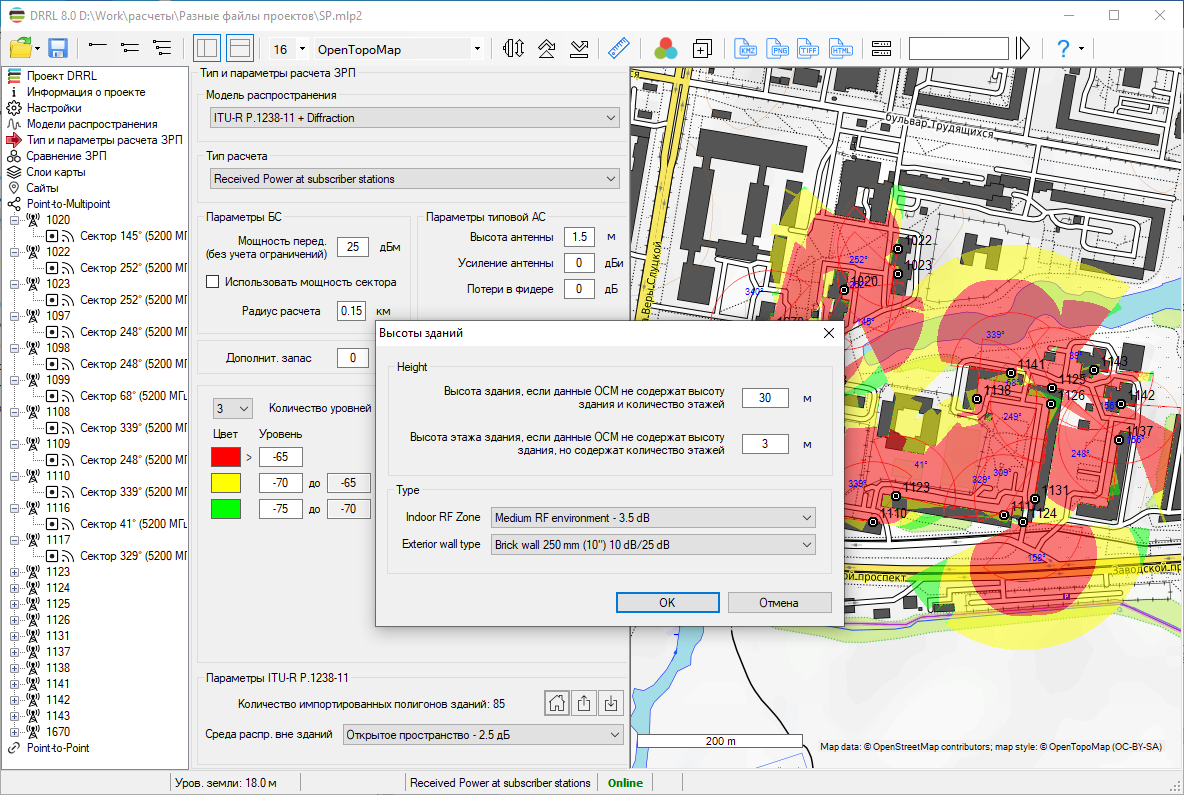
Task: Export the map as a PNG image
Action: 777,48
